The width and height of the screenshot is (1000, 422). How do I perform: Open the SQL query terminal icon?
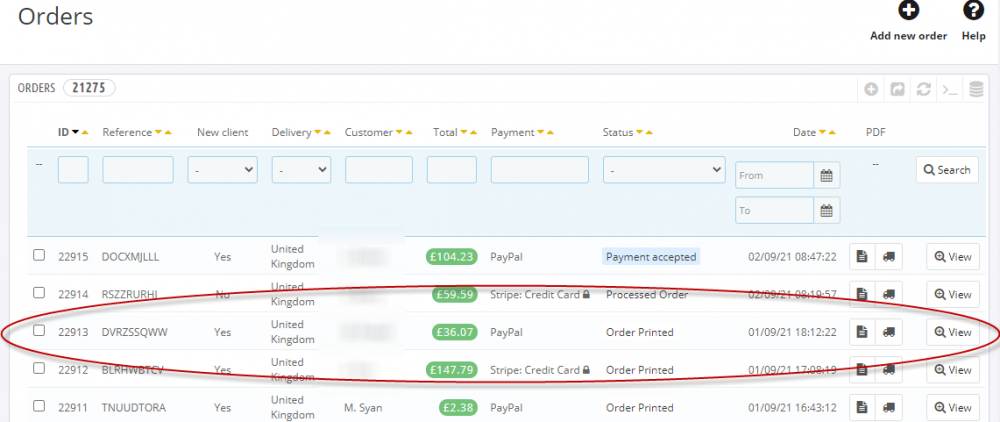pos(949,89)
